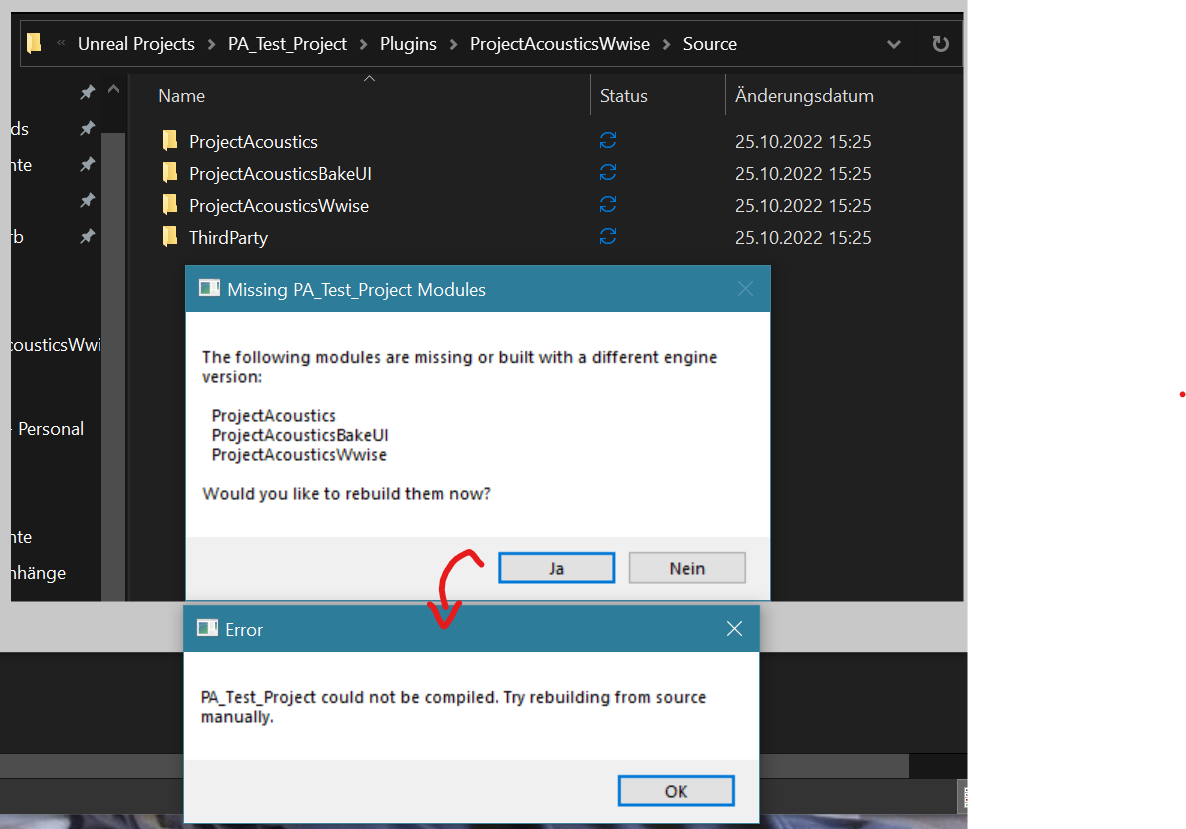Sort by the Status column header
Screen dimensions: 1186x829
click(623, 96)
